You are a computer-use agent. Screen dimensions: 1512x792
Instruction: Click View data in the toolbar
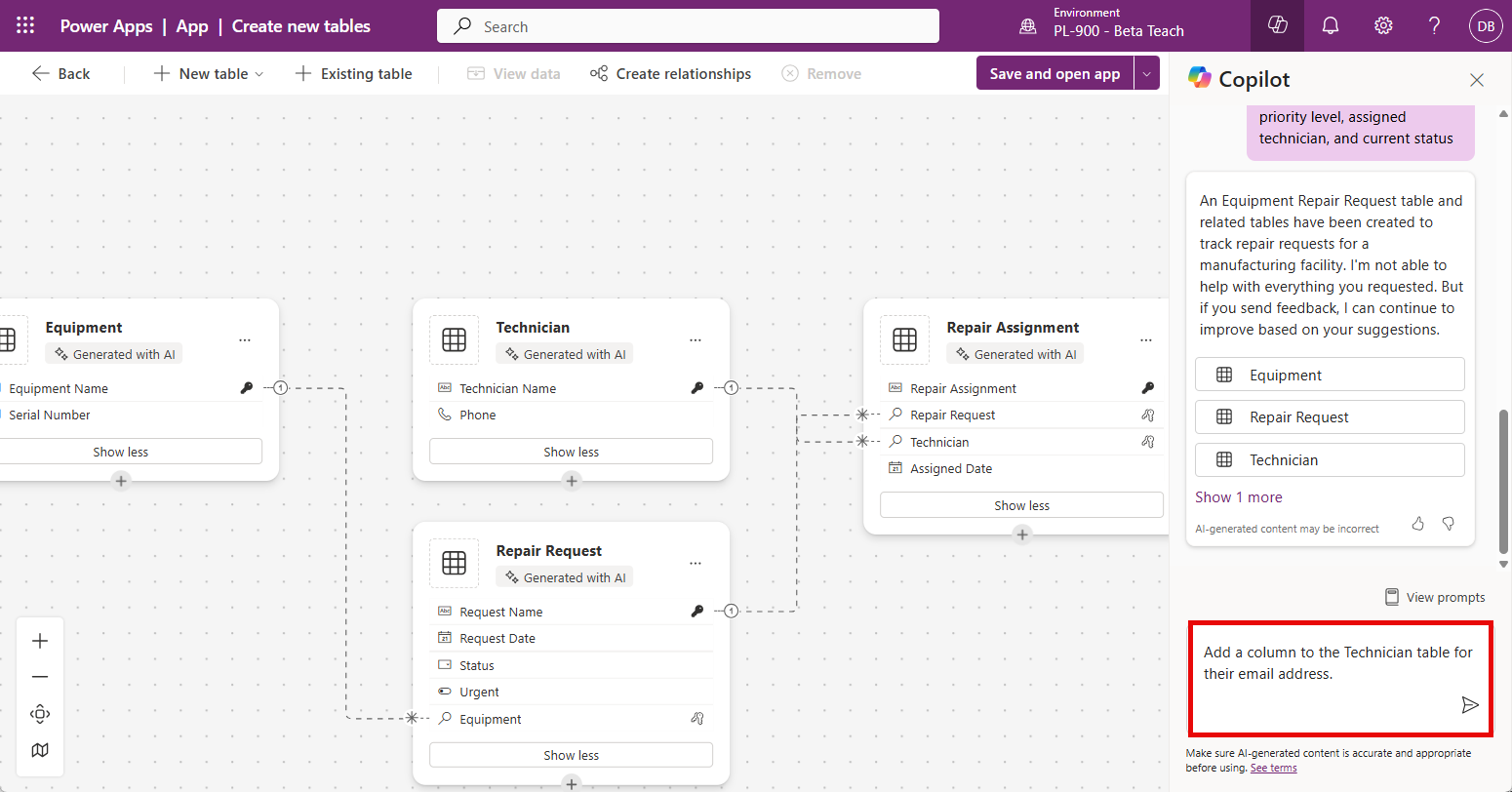514,74
